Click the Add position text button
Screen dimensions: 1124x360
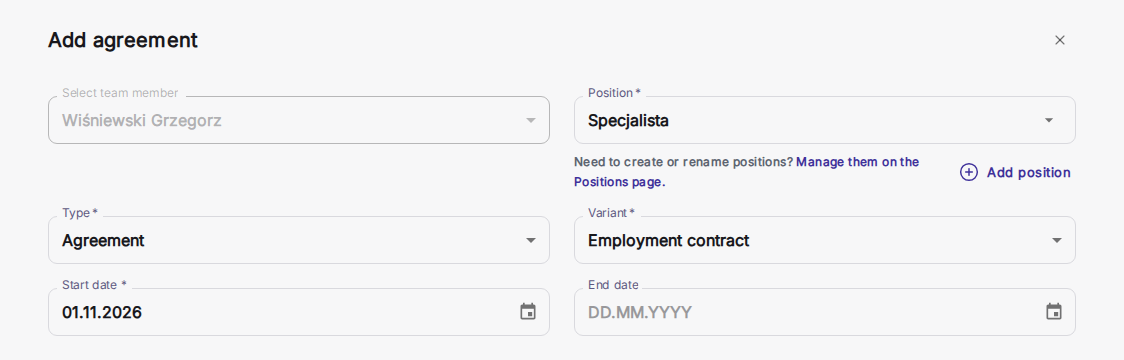tap(1028, 172)
